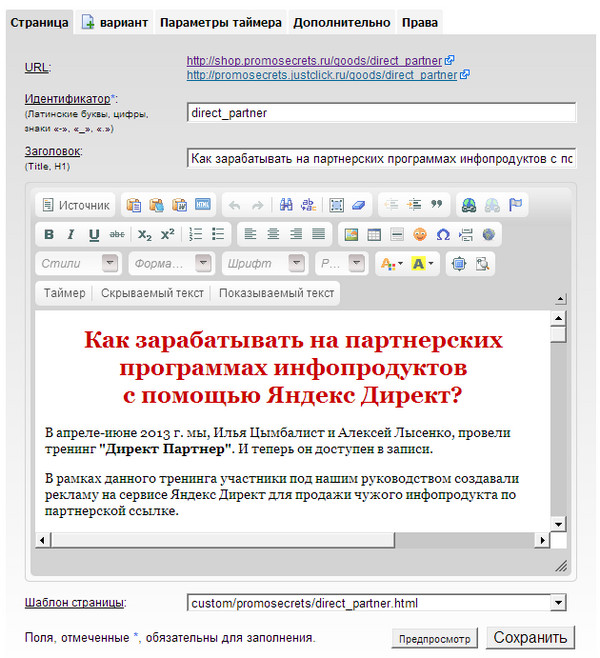600x658 pixels.
Task: Click Paste as plain text icon
Action: [157, 205]
